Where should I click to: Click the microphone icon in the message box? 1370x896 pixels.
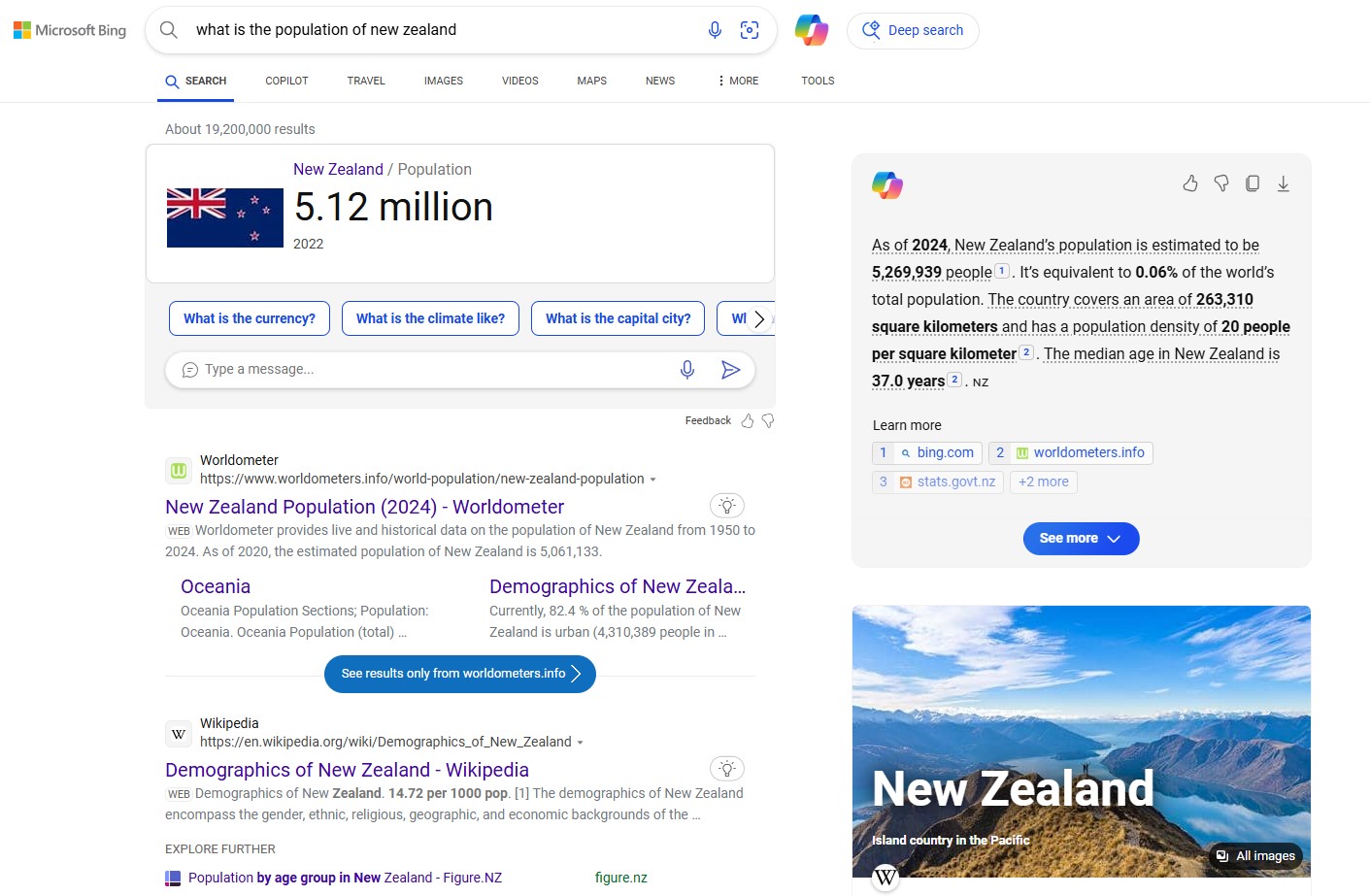[x=687, y=369]
